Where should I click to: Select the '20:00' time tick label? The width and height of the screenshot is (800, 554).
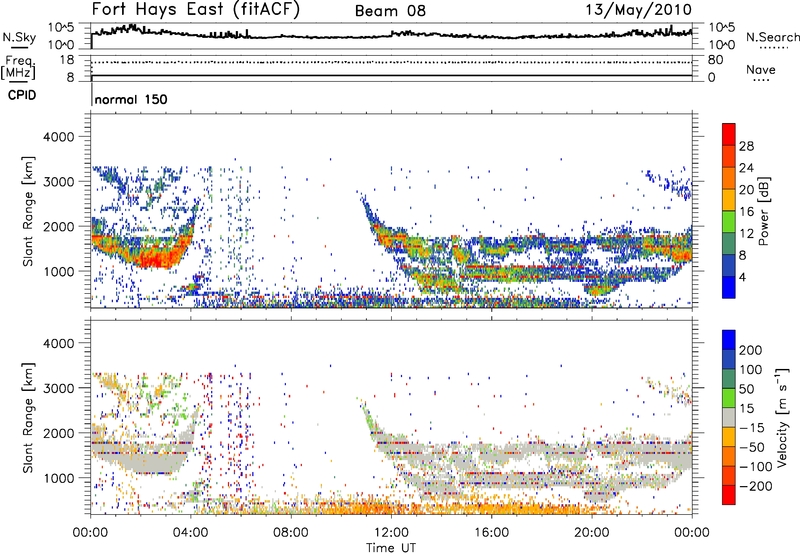[x=591, y=533]
